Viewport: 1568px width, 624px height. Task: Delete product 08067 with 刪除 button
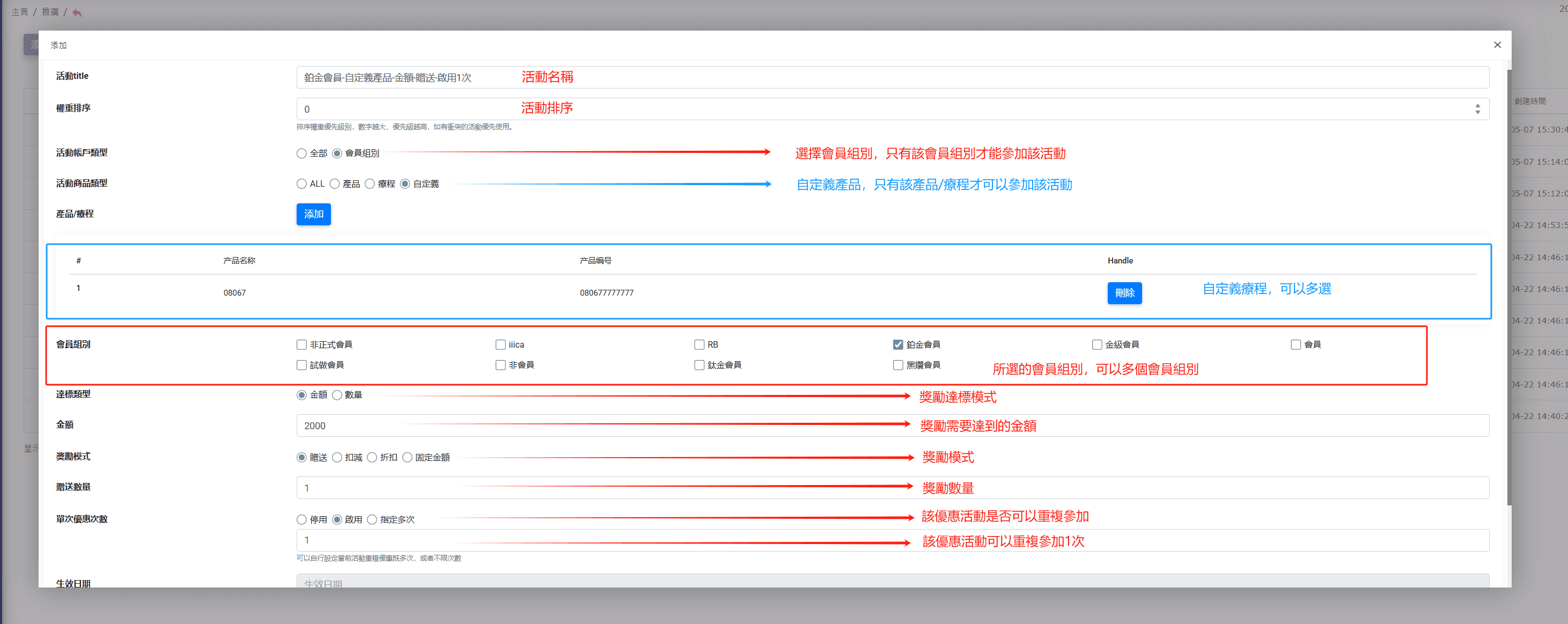point(1124,293)
